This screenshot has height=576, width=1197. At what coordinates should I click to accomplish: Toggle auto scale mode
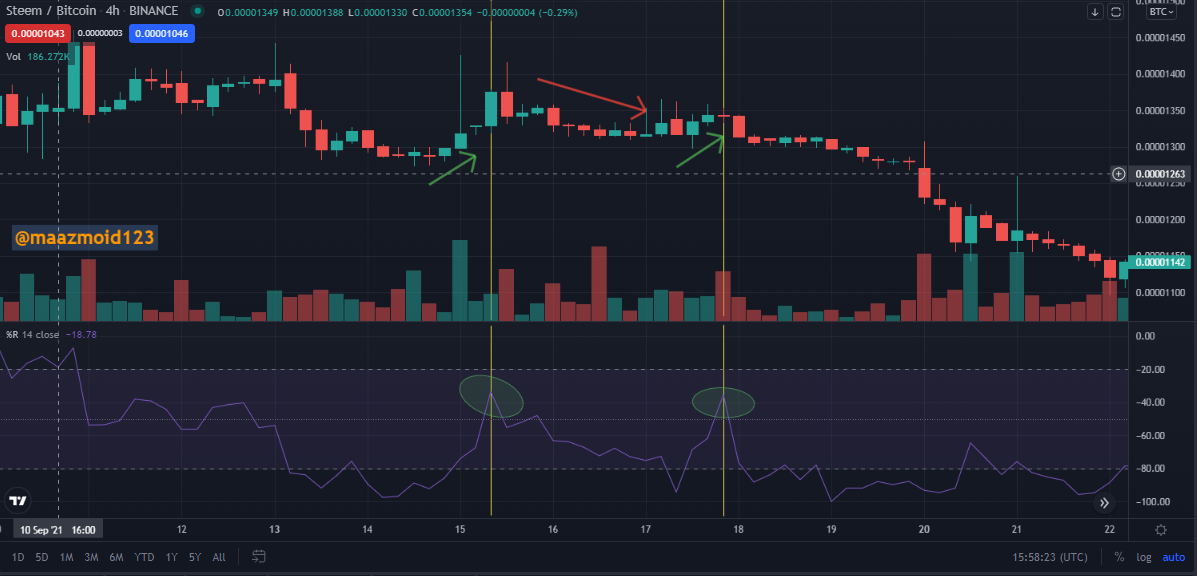pos(1174,557)
